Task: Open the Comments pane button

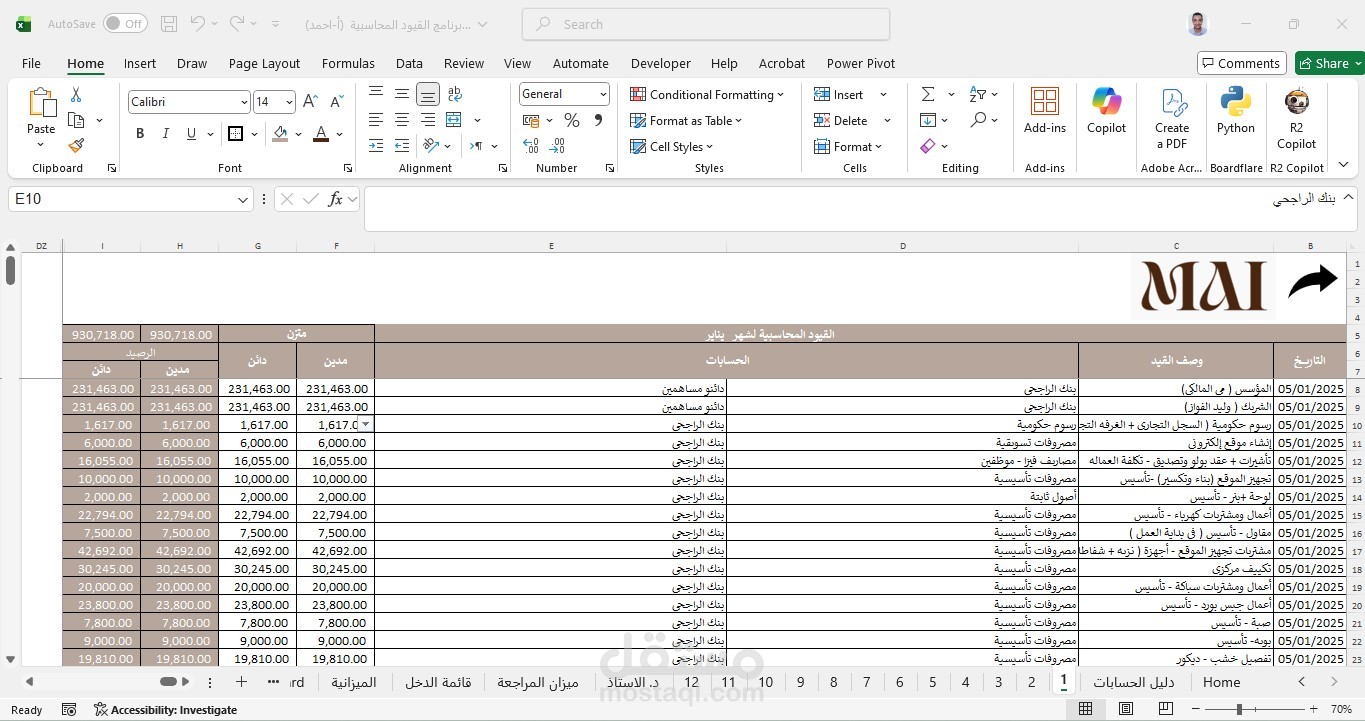Action: coord(1241,63)
